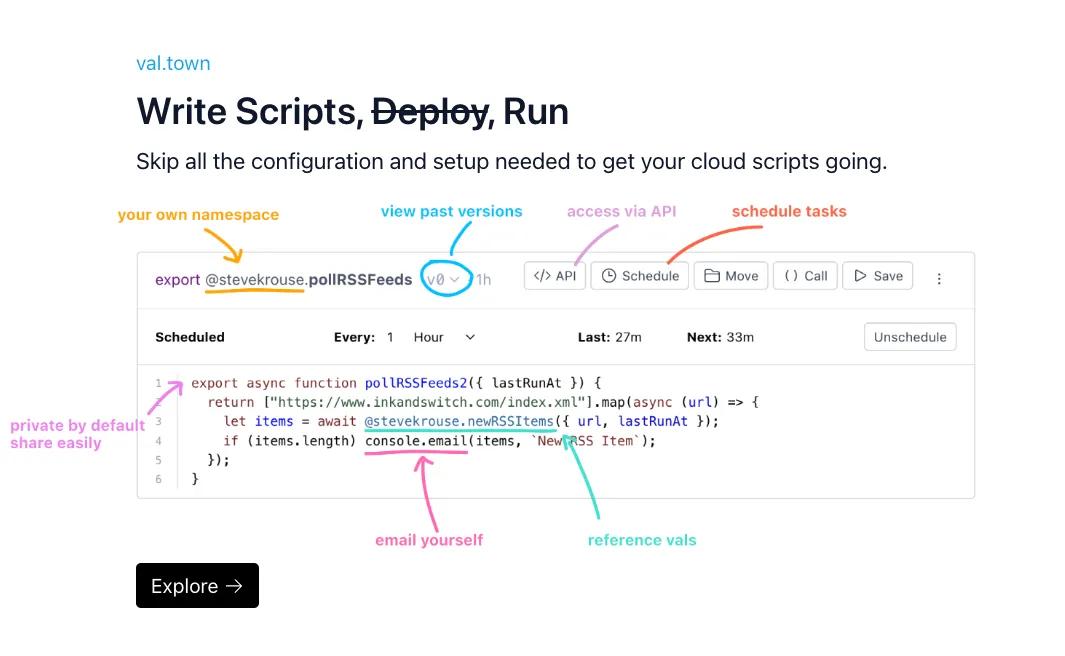Click the 1h timestamp beside the version
Image resolution: width=1065 pixels, height=656 pixels.
pos(483,280)
